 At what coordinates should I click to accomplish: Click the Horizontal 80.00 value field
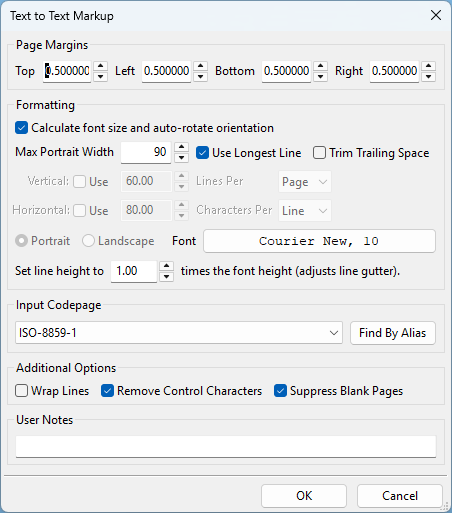[146, 211]
